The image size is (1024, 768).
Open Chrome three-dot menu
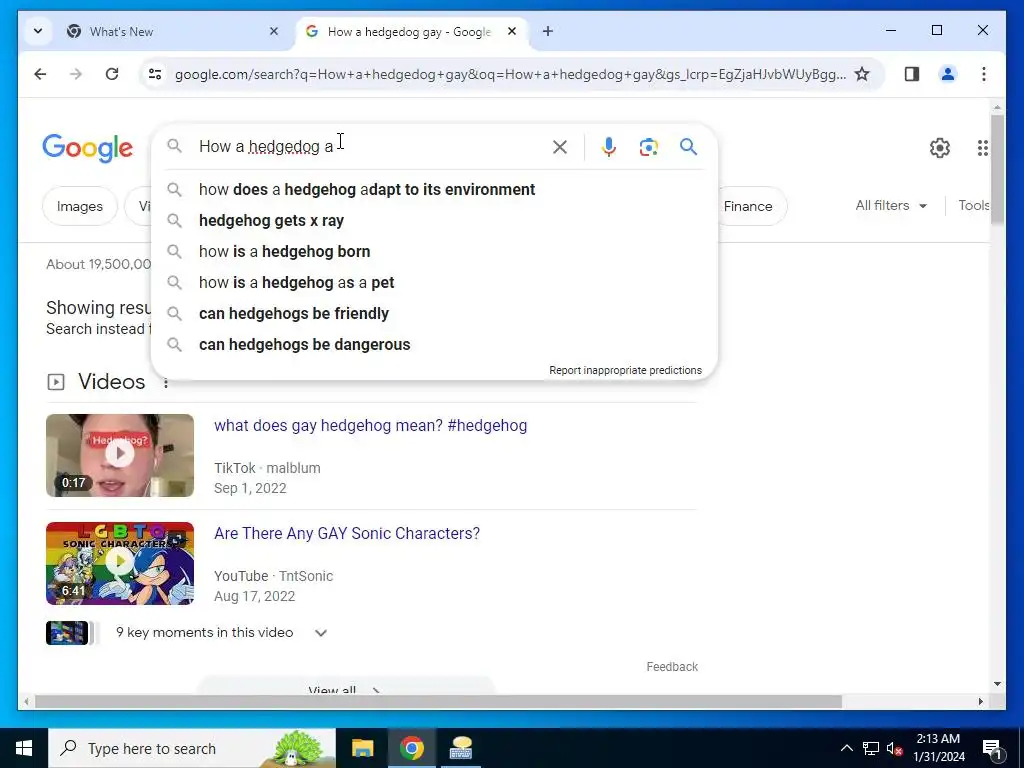984,74
